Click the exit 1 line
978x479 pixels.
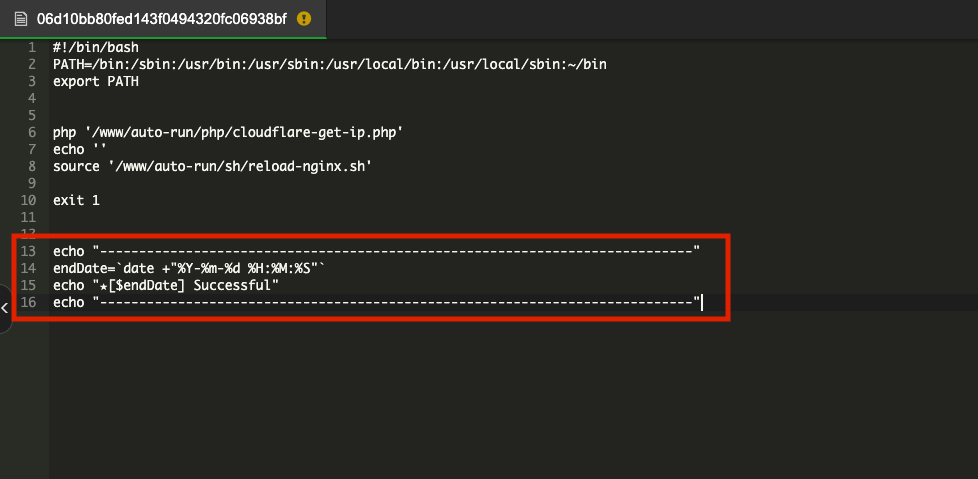[76, 200]
